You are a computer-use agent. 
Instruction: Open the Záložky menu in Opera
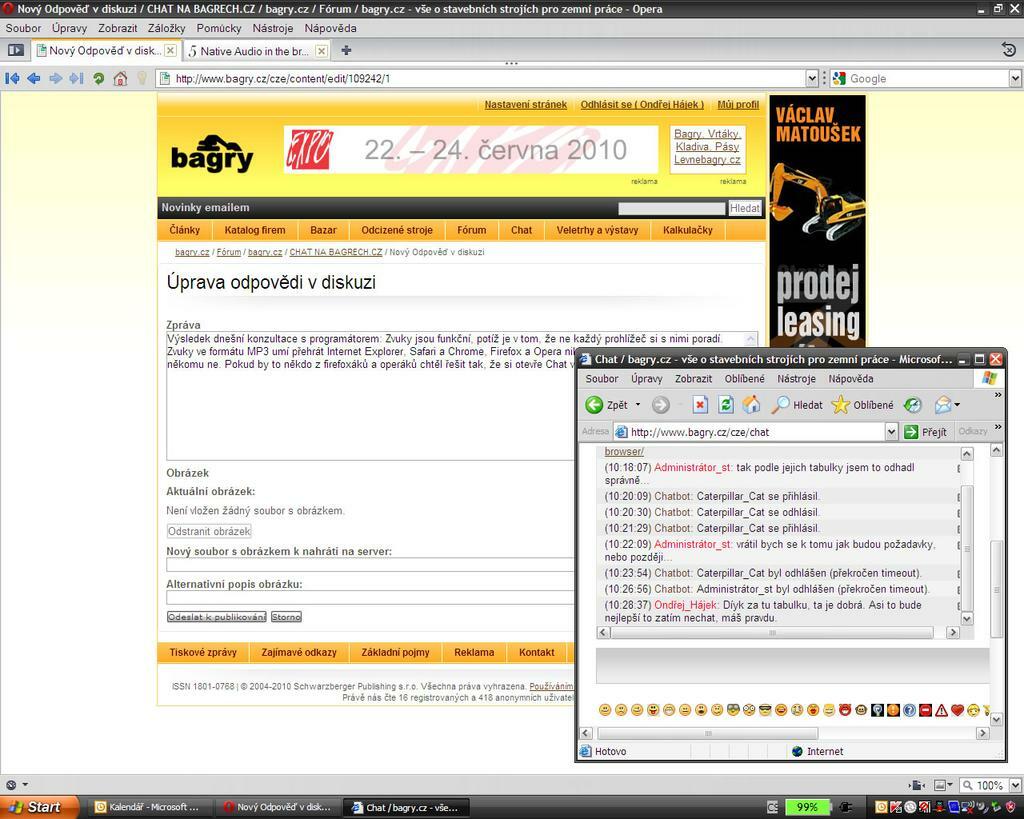tap(166, 28)
